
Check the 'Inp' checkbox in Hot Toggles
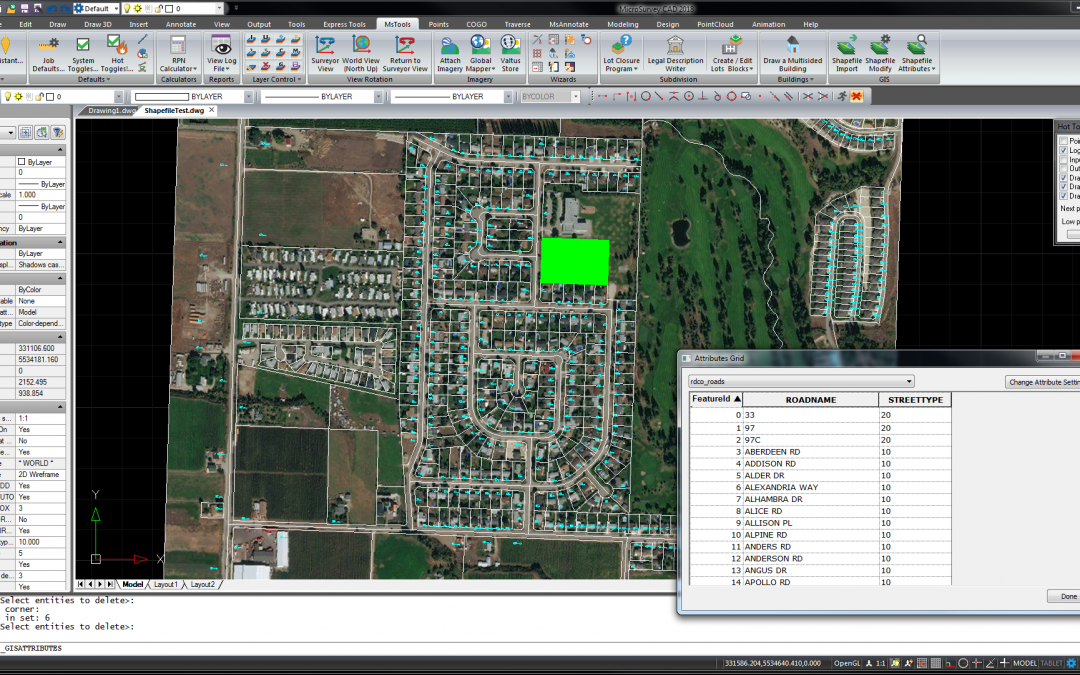[x=1062, y=160]
